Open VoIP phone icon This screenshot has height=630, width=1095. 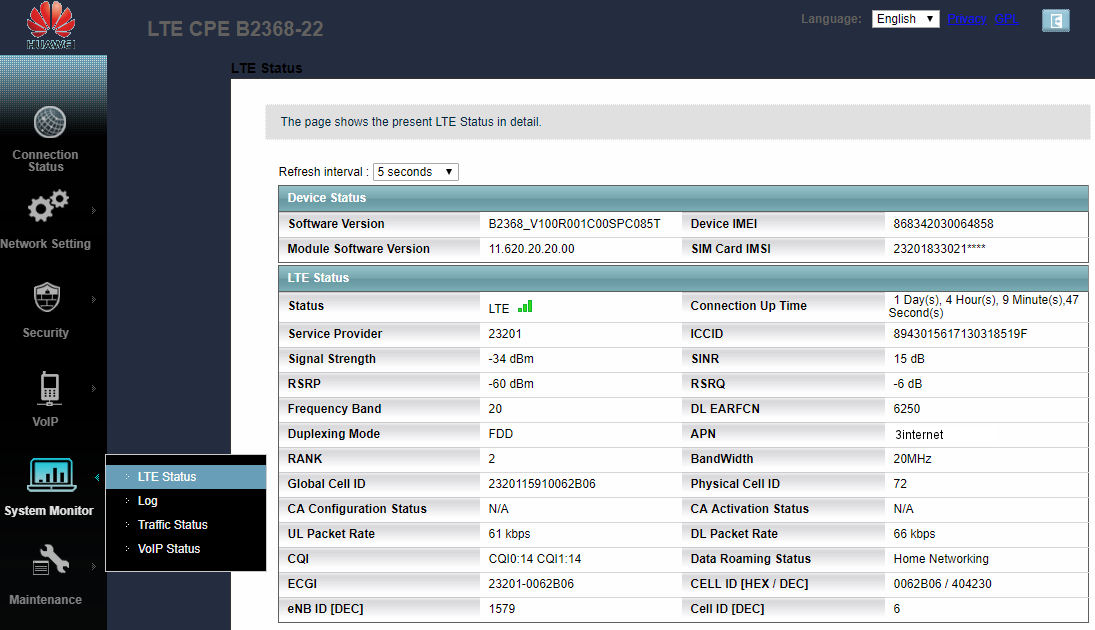(49, 388)
